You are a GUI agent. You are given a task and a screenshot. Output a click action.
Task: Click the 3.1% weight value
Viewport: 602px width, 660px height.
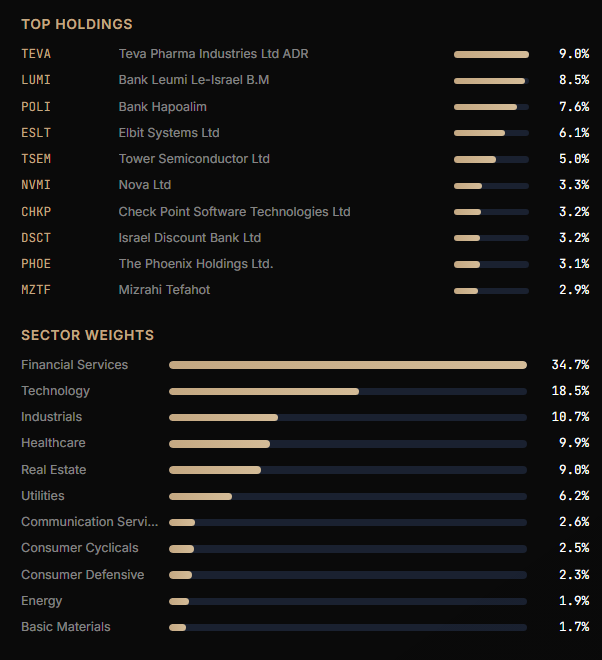tap(574, 263)
